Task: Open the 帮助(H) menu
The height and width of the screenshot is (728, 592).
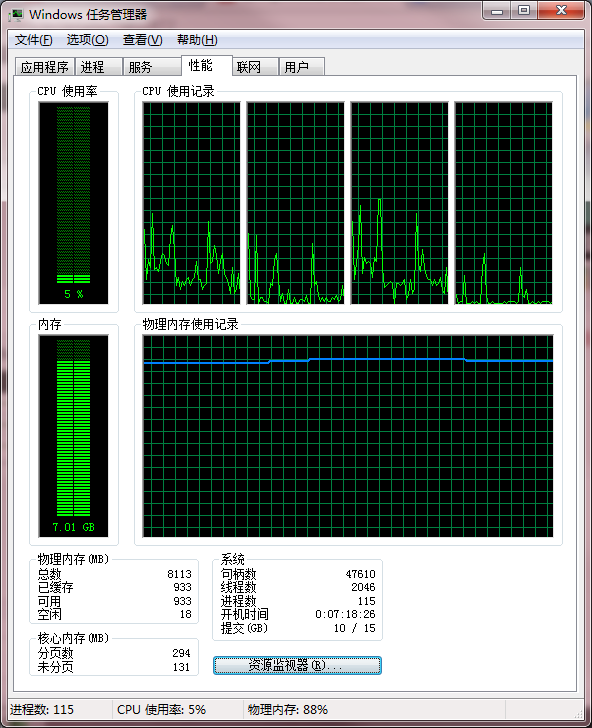Action: click(197, 40)
